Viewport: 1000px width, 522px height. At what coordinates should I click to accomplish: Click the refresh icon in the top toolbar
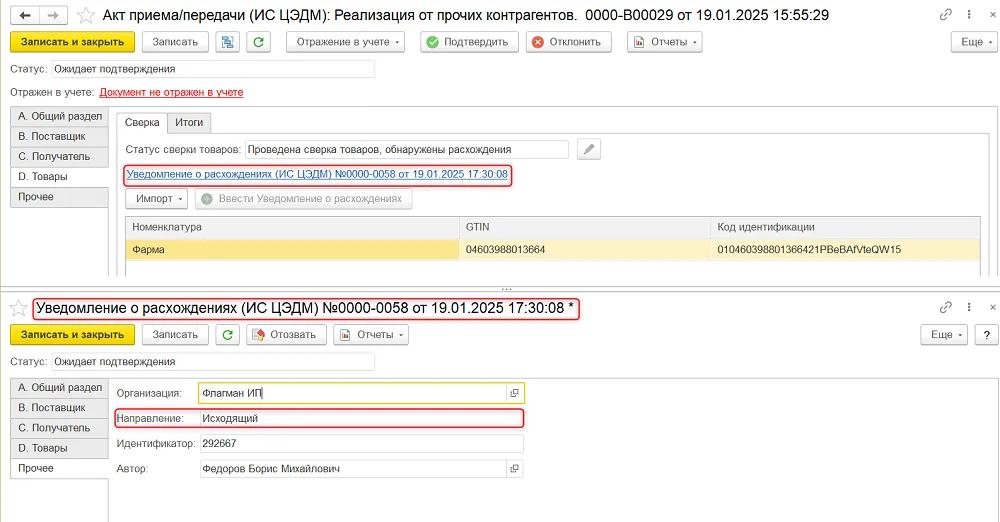pyautogui.click(x=258, y=42)
